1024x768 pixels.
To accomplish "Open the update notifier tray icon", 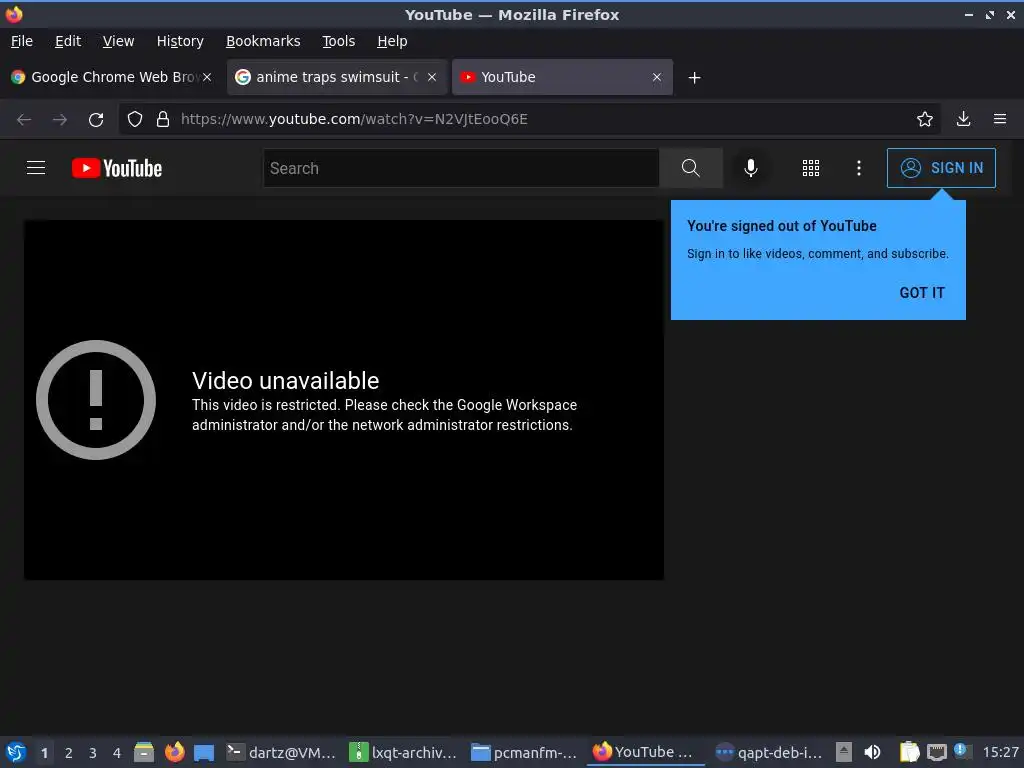I will tap(961, 750).
